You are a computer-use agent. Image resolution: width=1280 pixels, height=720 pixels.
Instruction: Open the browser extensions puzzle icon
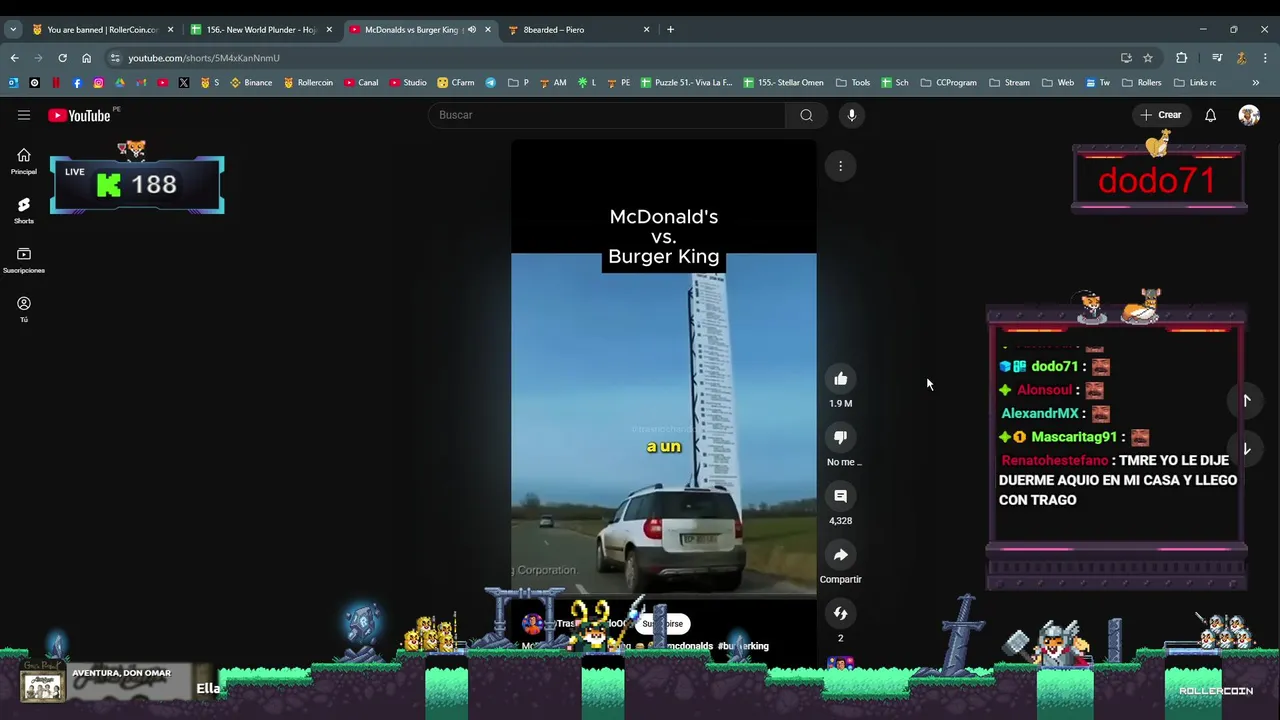click(1181, 58)
